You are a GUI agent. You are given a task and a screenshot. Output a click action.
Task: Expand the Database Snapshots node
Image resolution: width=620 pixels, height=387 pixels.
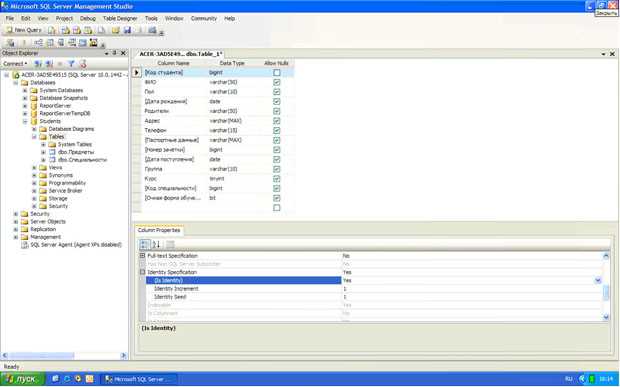coord(25,98)
